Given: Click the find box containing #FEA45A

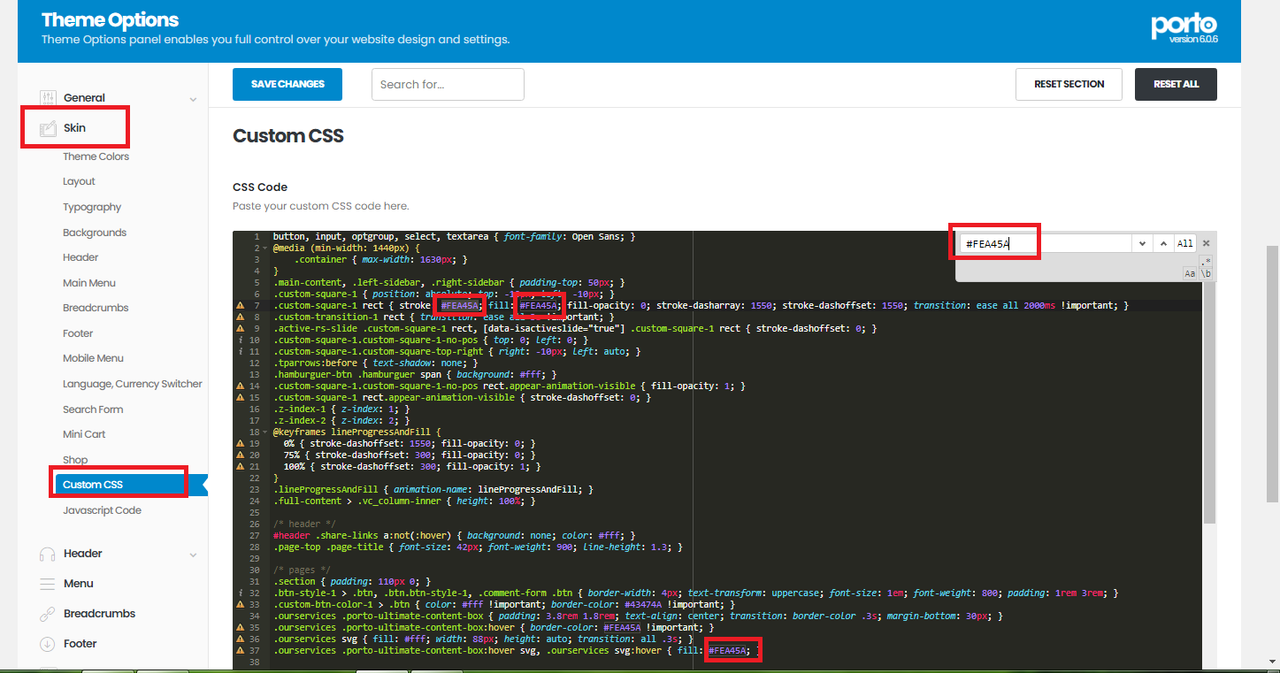Looking at the screenshot, I should coord(1045,244).
